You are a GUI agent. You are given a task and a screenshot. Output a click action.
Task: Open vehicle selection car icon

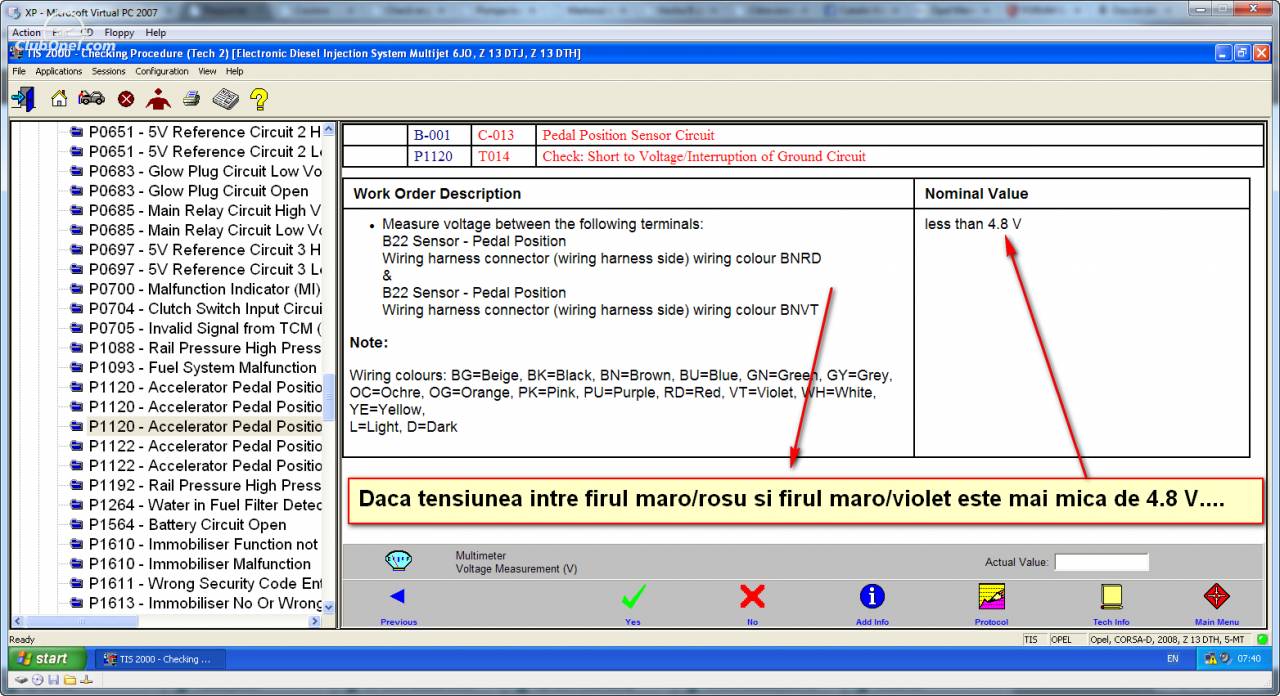[x=91, y=98]
